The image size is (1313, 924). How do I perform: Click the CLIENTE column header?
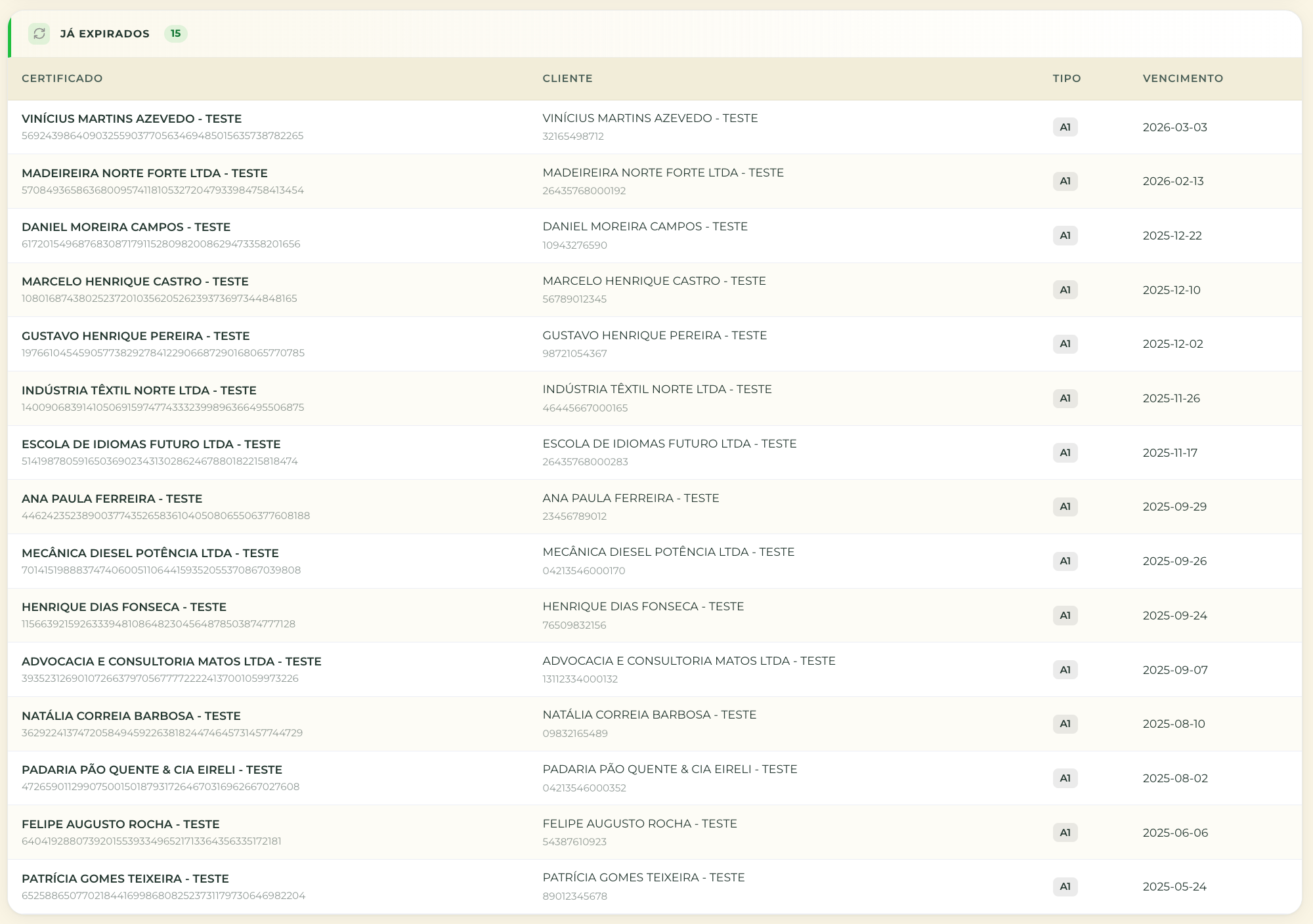[x=568, y=78]
